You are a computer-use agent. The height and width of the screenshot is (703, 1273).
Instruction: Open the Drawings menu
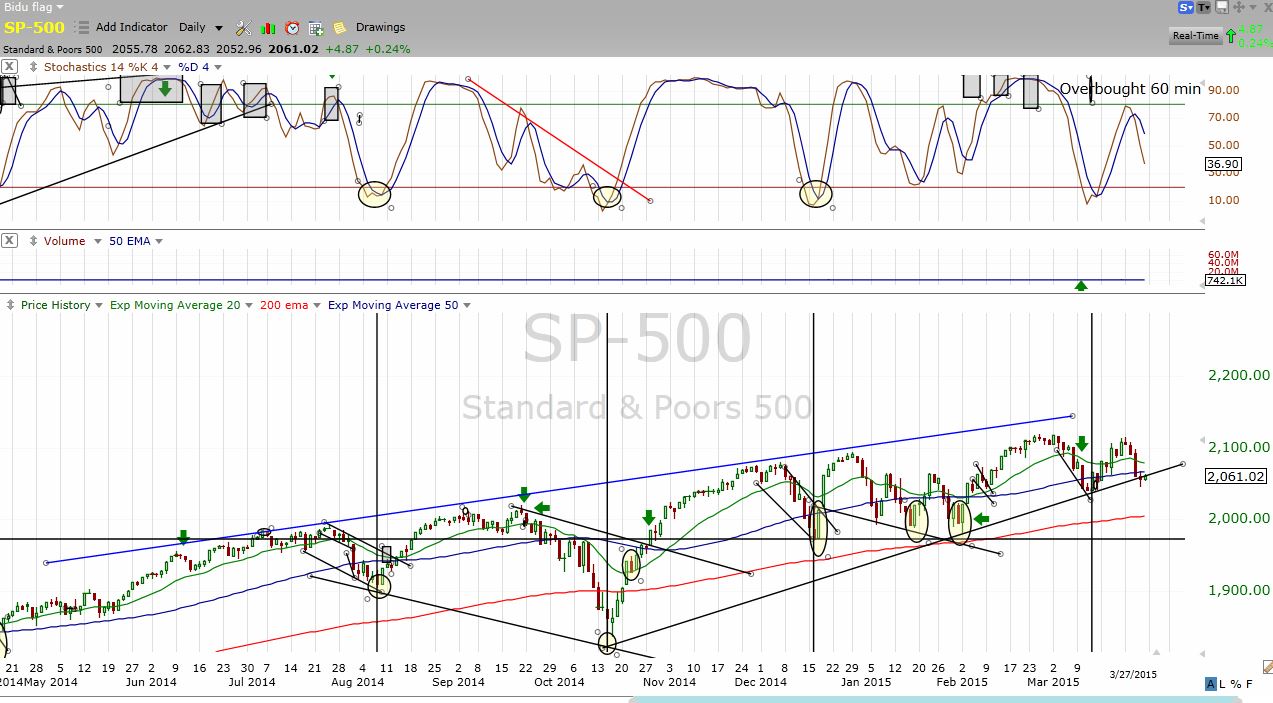tap(380, 28)
